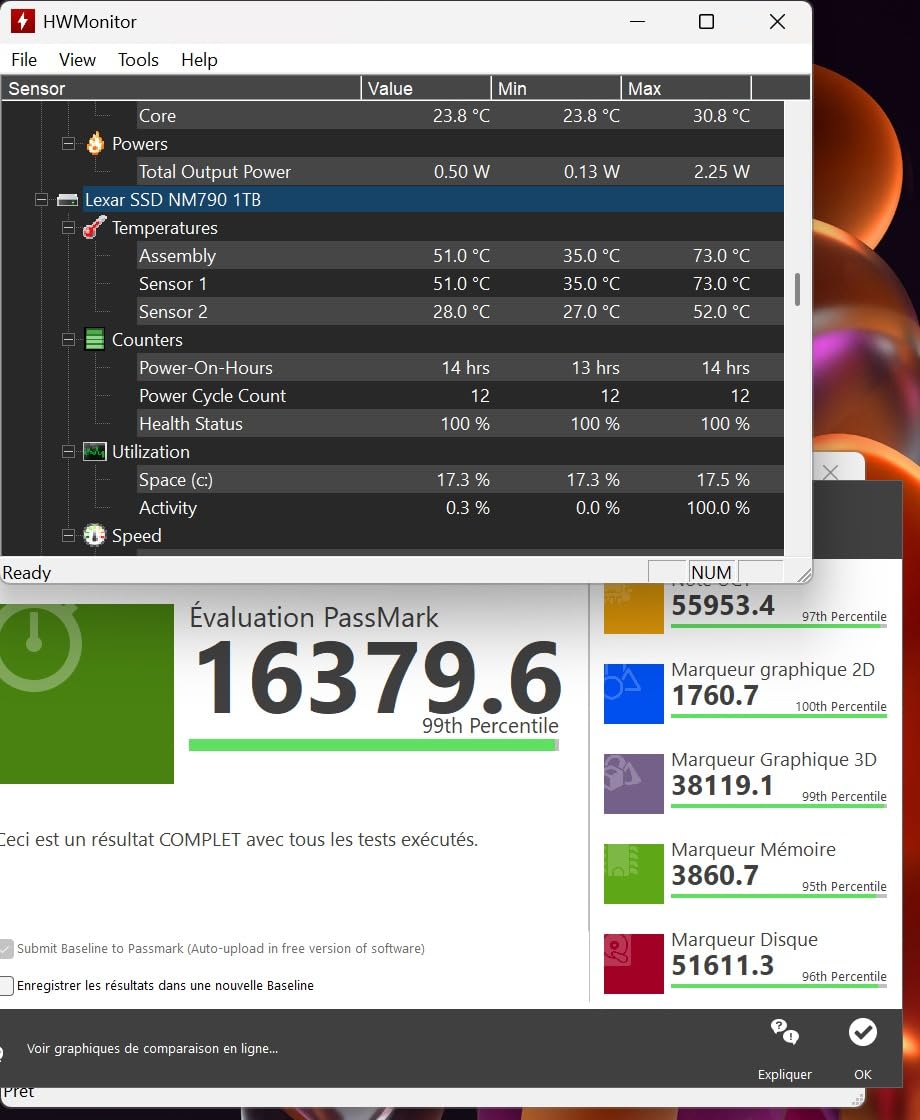Click the Marqueur Graphique 3D score 38119.1
This screenshot has width=920, height=1120.
pyautogui.click(x=722, y=785)
